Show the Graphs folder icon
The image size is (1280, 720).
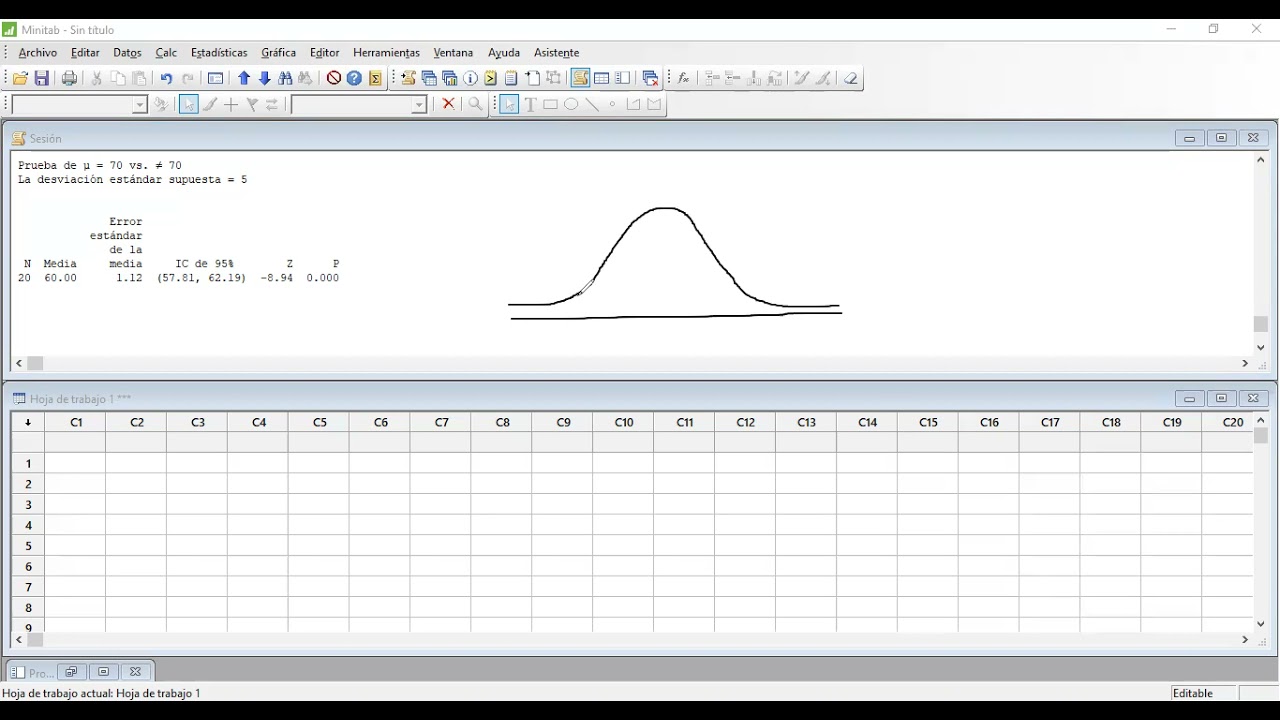pos(450,78)
